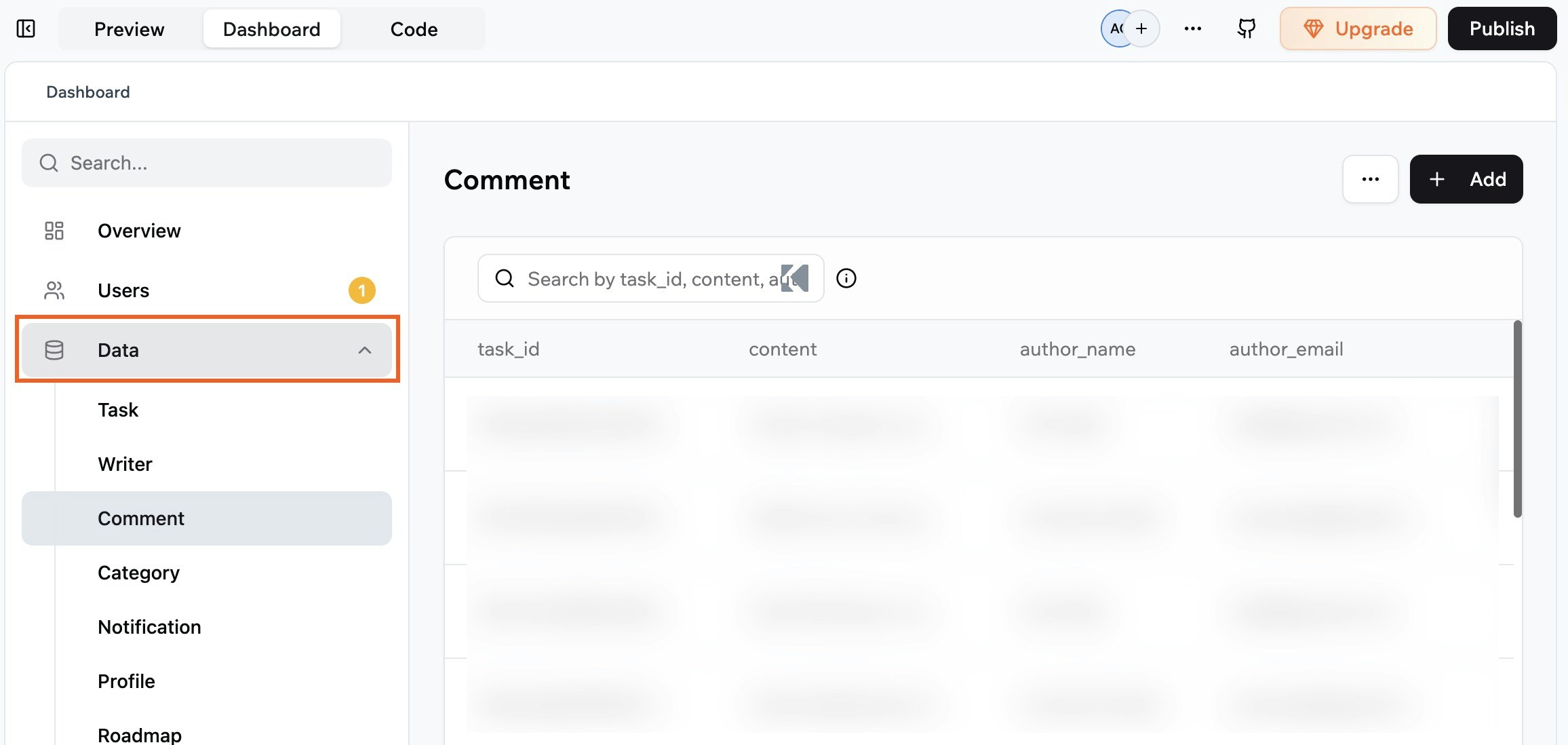Viewport: 1568px width, 745px height.
Task: Click the Upgrade button
Action: 1358,28
